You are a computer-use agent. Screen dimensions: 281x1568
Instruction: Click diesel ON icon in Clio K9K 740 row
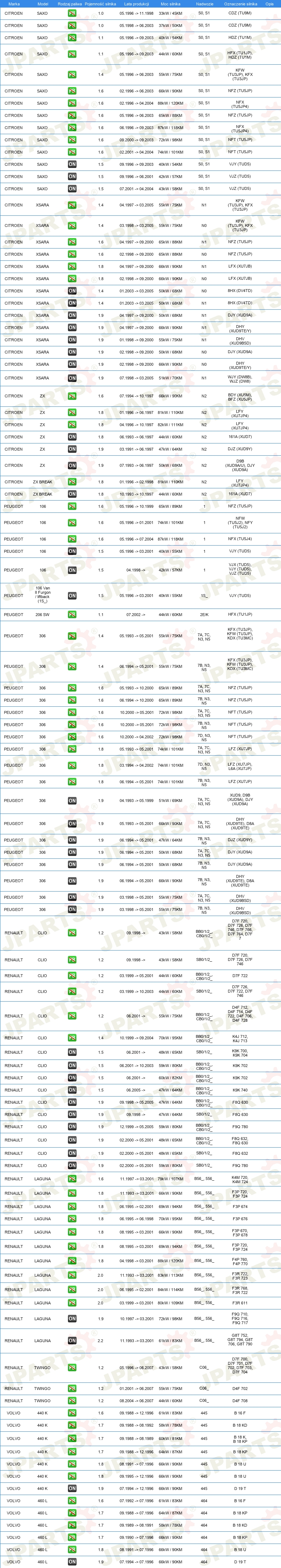click(x=72, y=1090)
